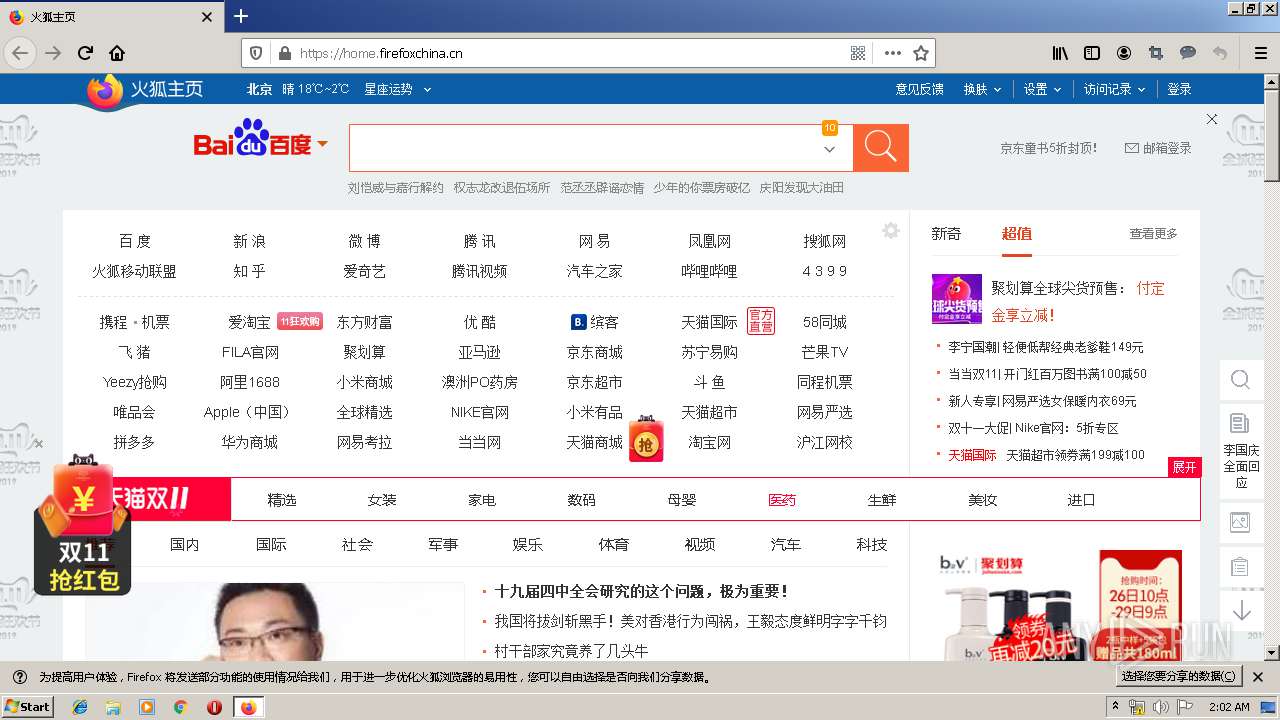
Task: Expand the Tmall banner with 展开
Action: coord(1184,467)
